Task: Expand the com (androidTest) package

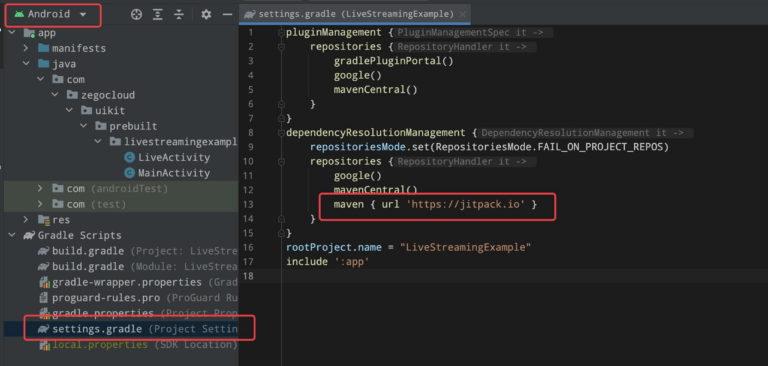Action: (x=41, y=189)
